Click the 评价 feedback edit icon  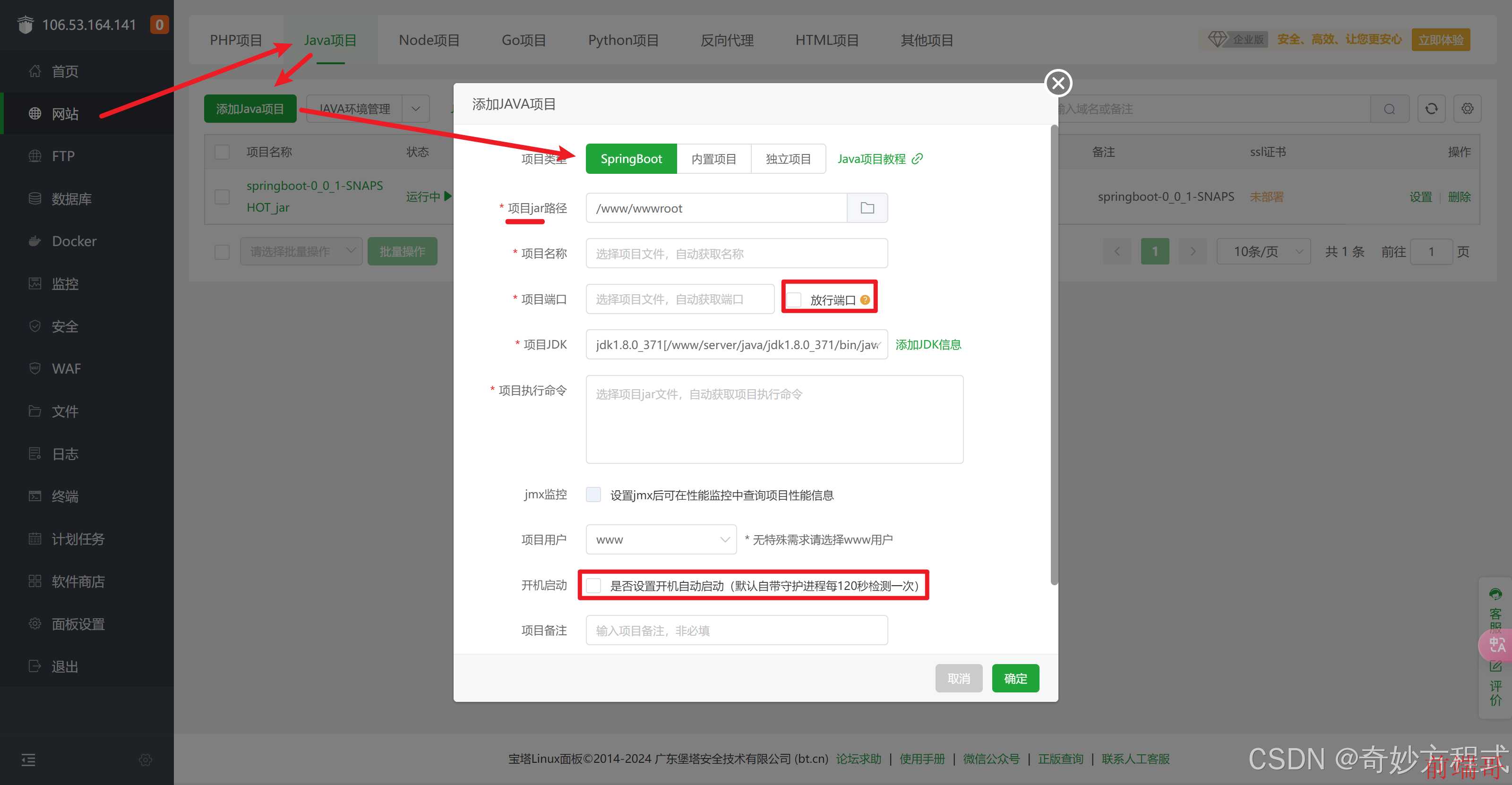(x=1495, y=666)
